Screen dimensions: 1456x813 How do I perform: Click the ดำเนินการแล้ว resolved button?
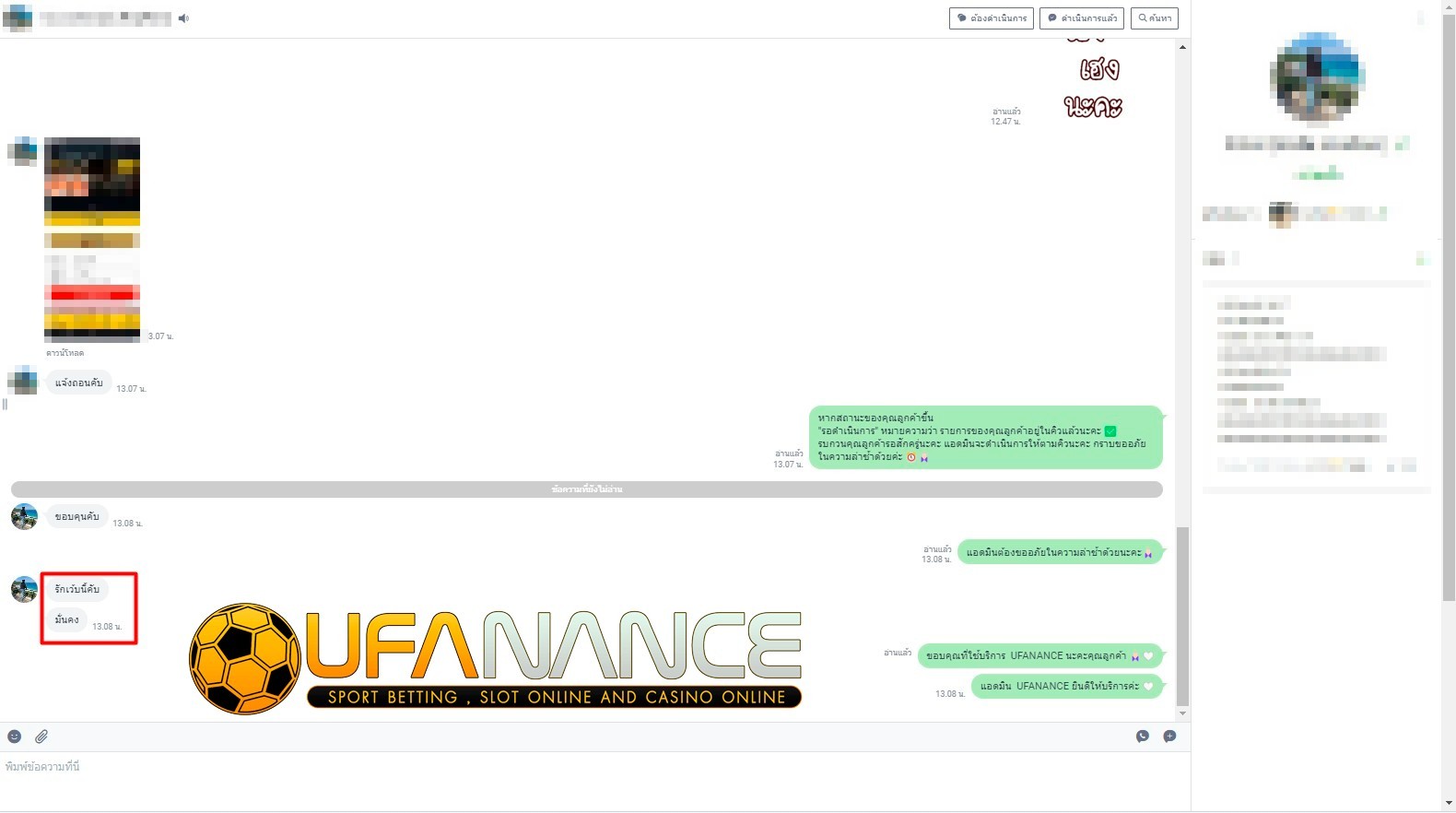(x=1082, y=18)
